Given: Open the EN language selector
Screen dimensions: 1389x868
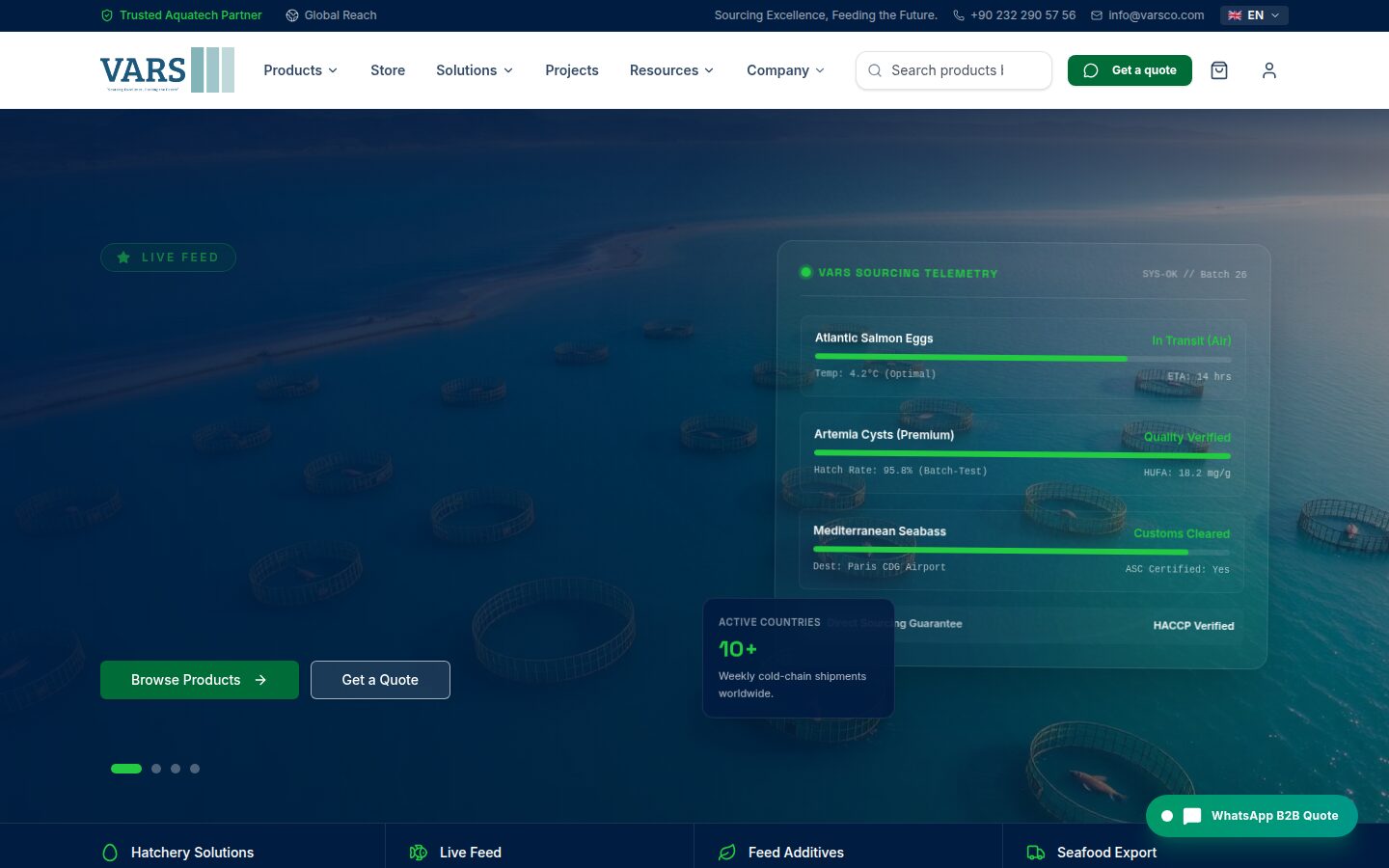Looking at the screenshot, I should pos(1254,15).
